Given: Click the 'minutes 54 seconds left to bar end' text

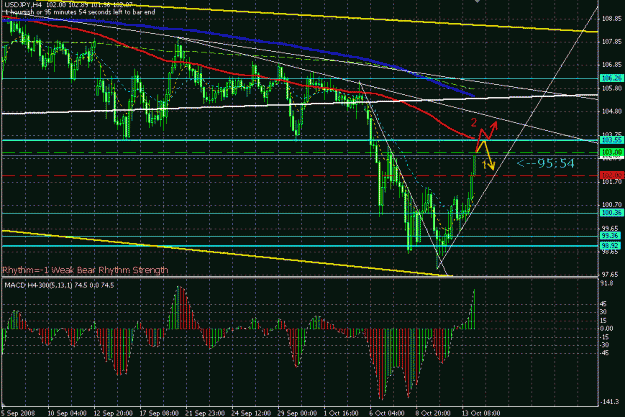Looking at the screenshot, I should pos(106,12).
